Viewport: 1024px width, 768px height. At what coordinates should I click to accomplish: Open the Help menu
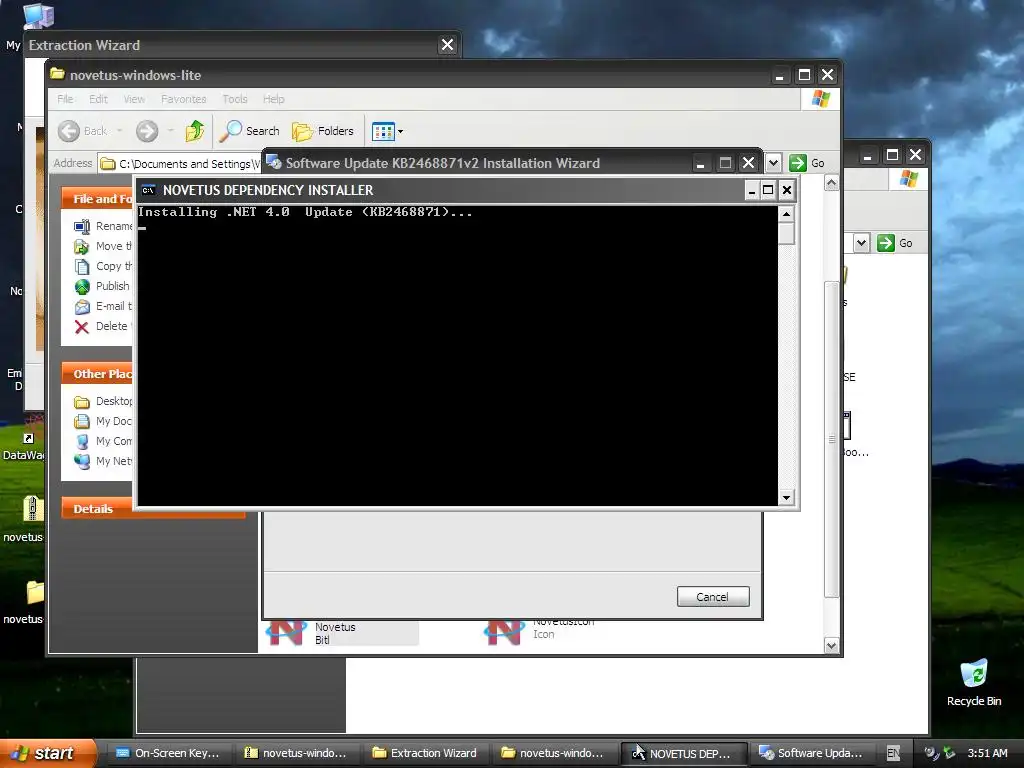click(274, 99)
